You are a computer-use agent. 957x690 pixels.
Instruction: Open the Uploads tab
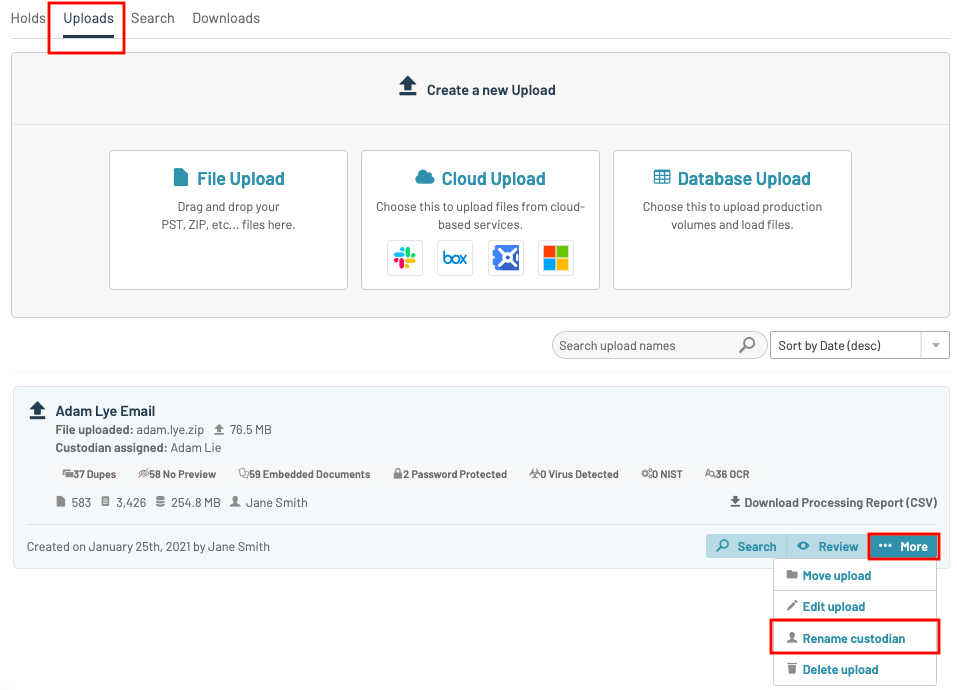[x=88, y=18]
